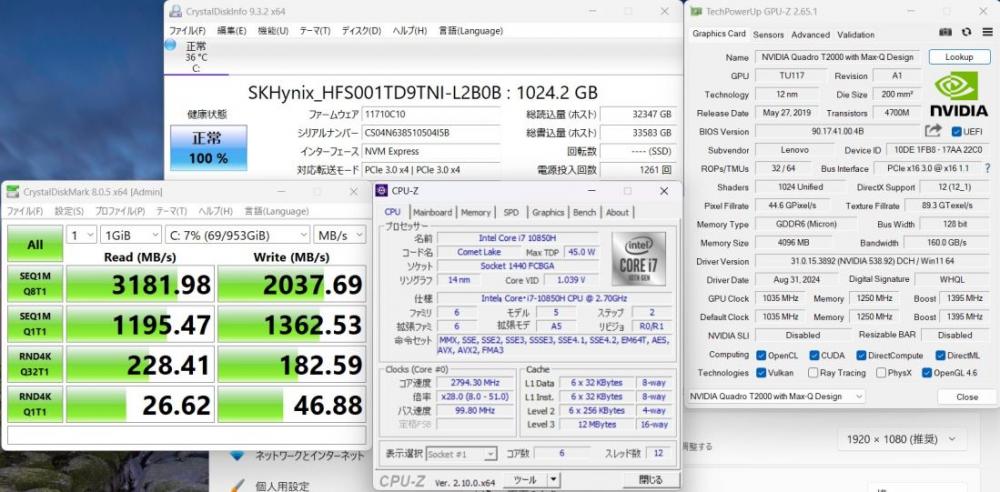The width and height of the screenshot is (1000, 492).
Task: Open CrystalDiskInfo ファイル(F) menu
Action: point(187,31)
